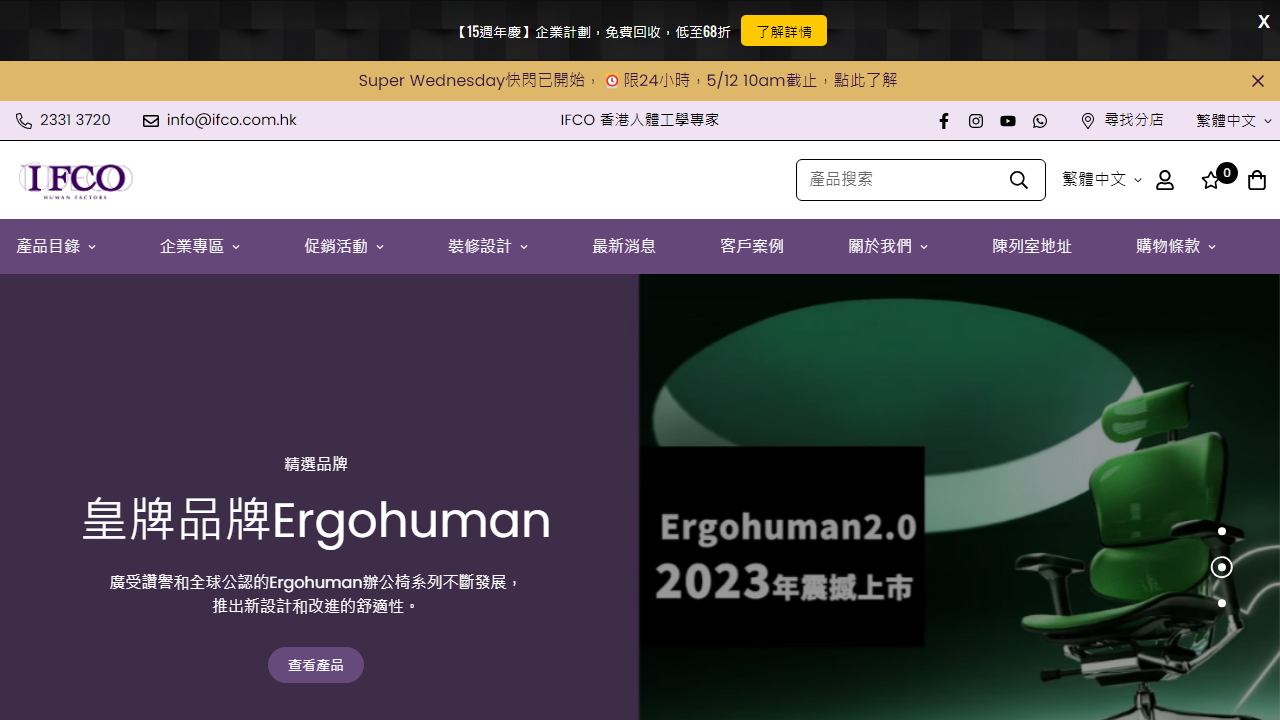Click the info@ifco.com.hk email link

pos(232,120)
